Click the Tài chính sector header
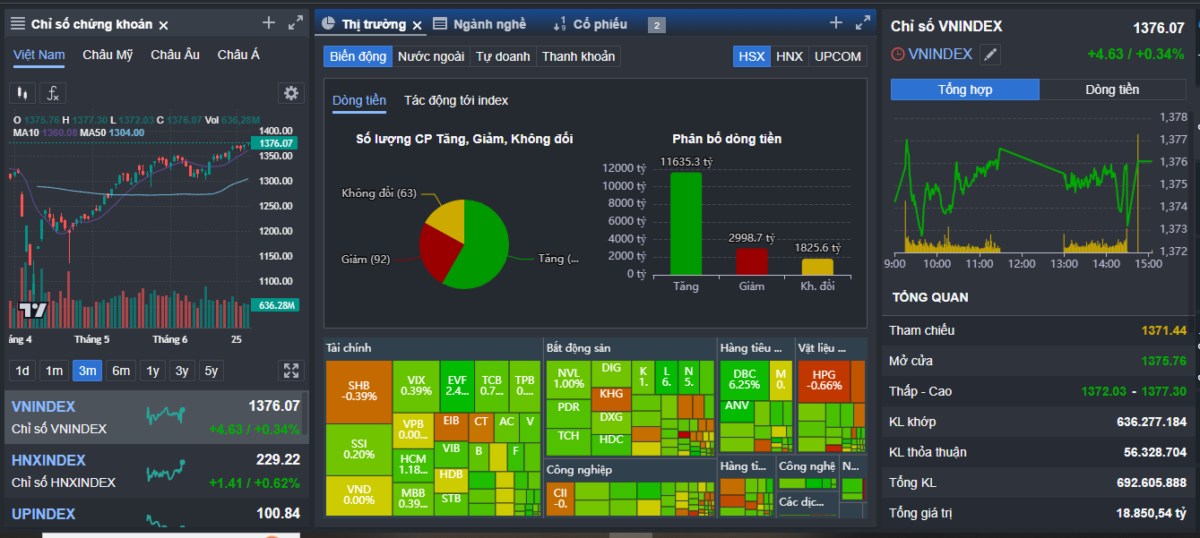 pyautogui.click(x=348, y=348)
